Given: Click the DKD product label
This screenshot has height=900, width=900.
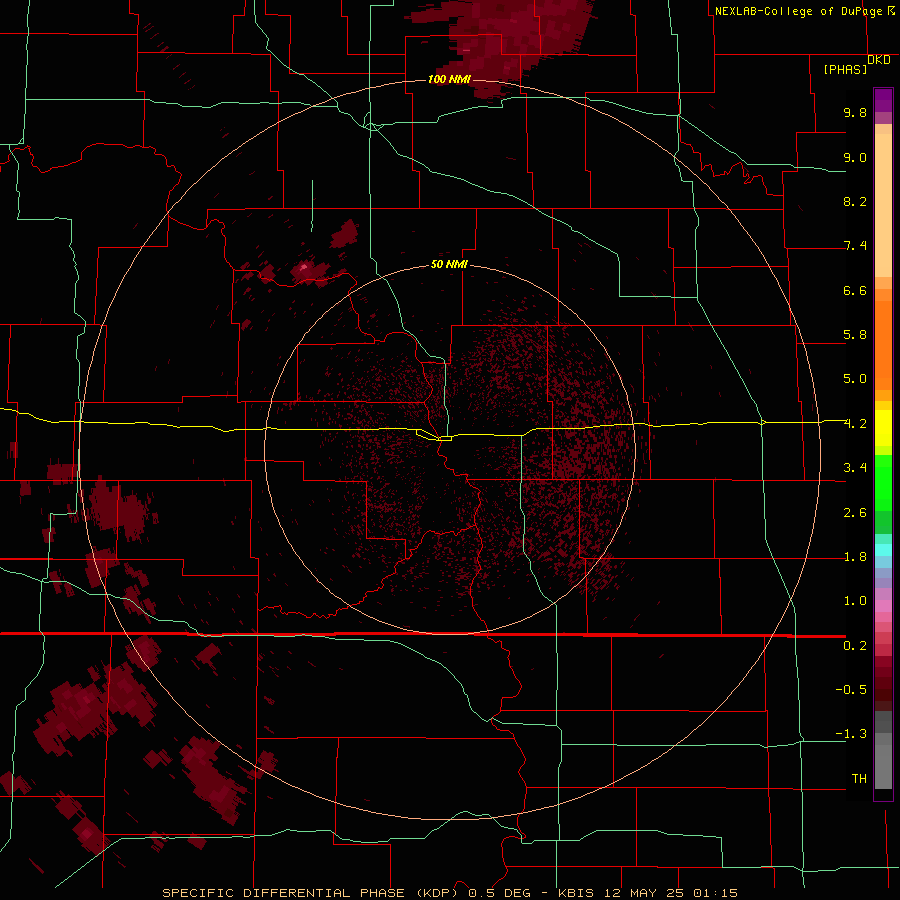Looking at the screenshot, I should coord(879,59).
